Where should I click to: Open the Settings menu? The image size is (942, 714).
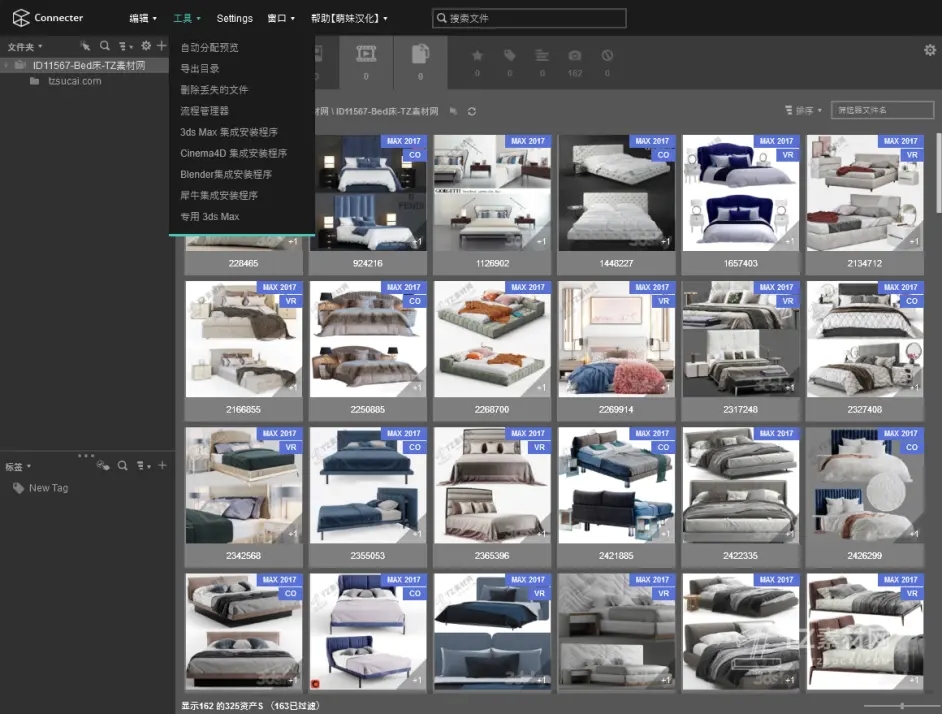[234, 17]
